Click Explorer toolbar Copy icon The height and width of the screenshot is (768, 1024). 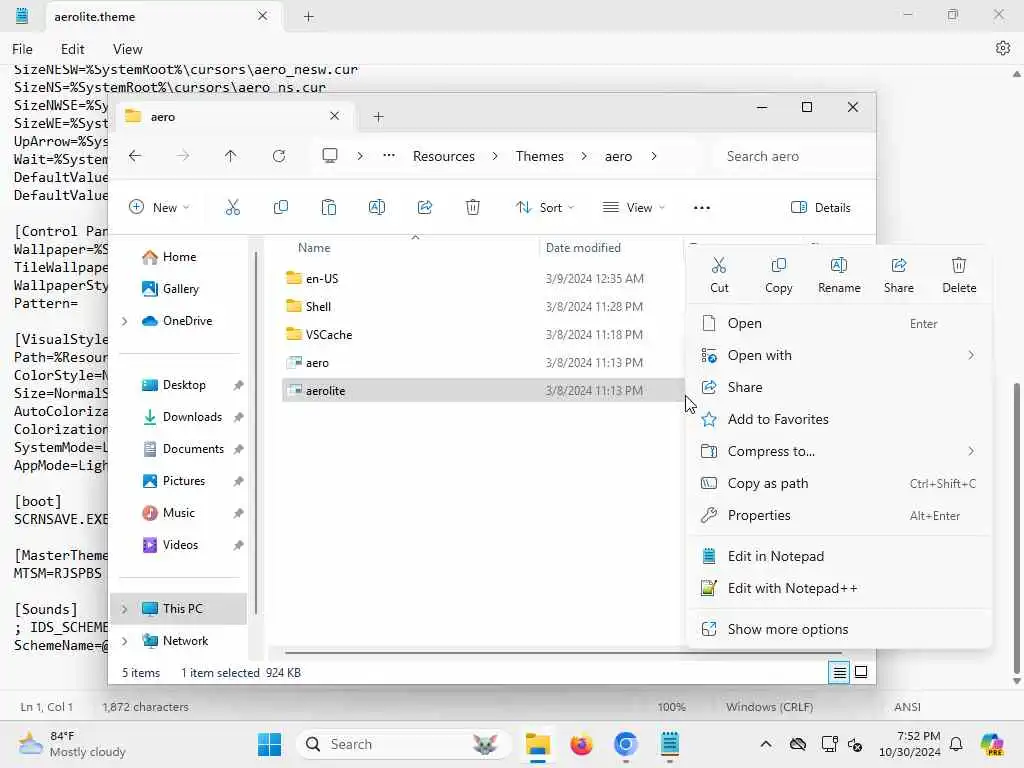pyautogui.click(x=281, y=208)
